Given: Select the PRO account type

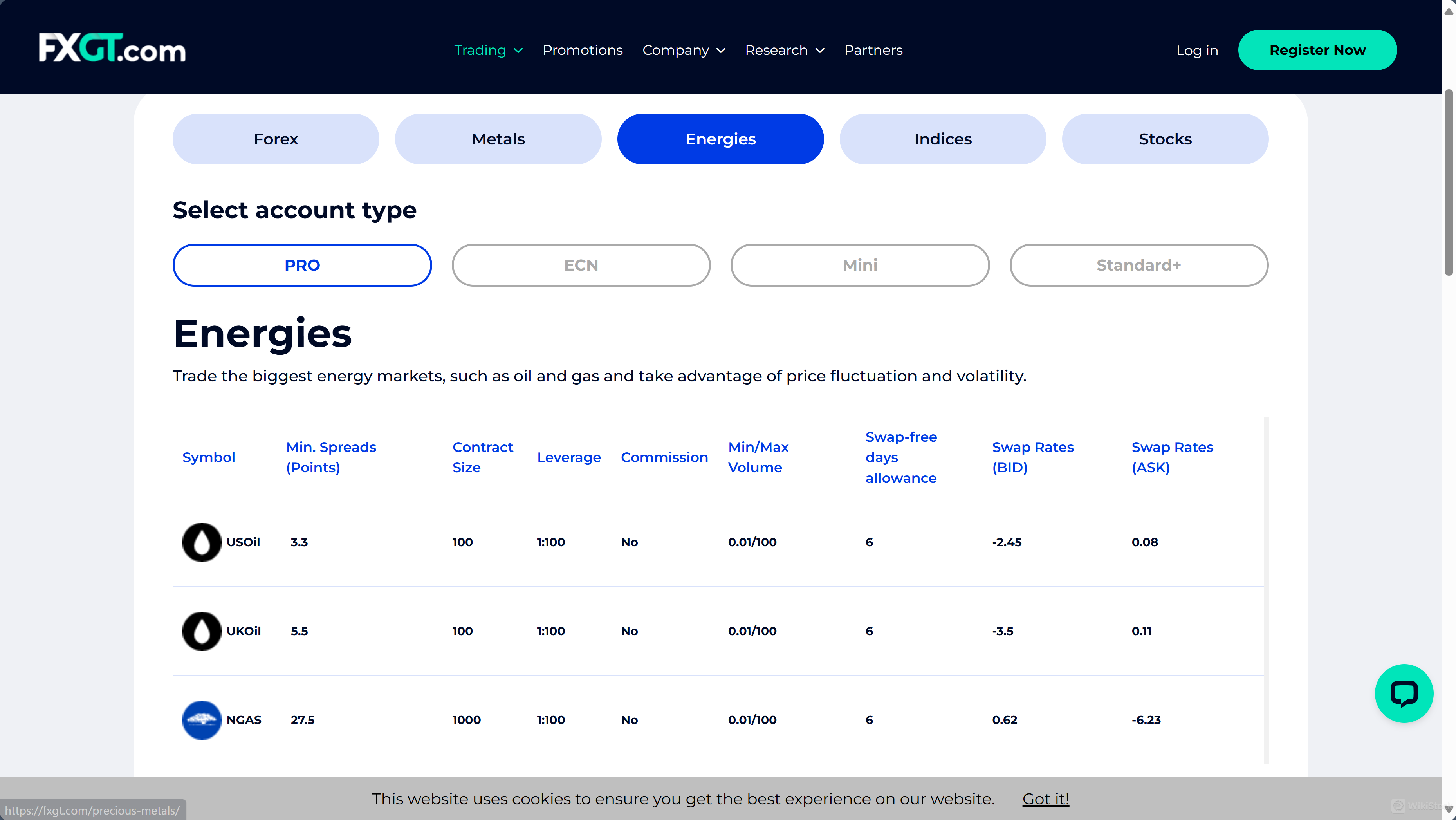Looking at the screenshot, I should tap(302, 265).
